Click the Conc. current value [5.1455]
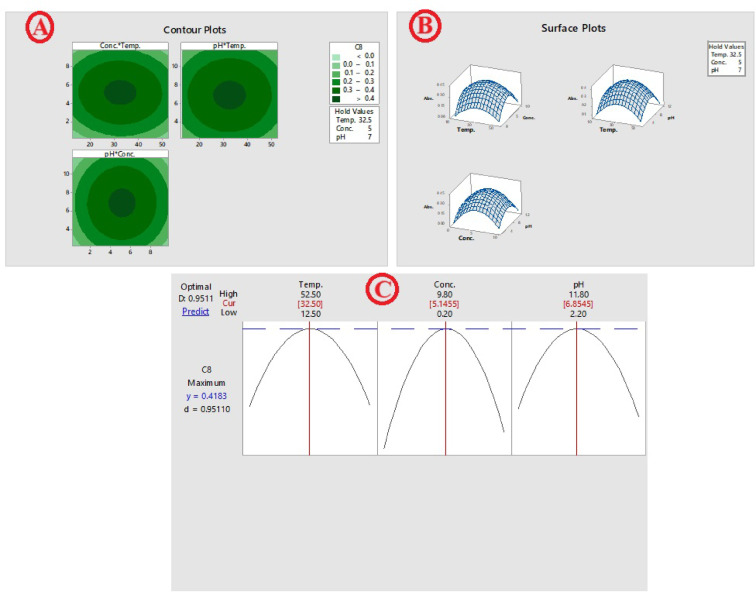The height and width of the screenshot is (595, 756). [x=445, y=302]
